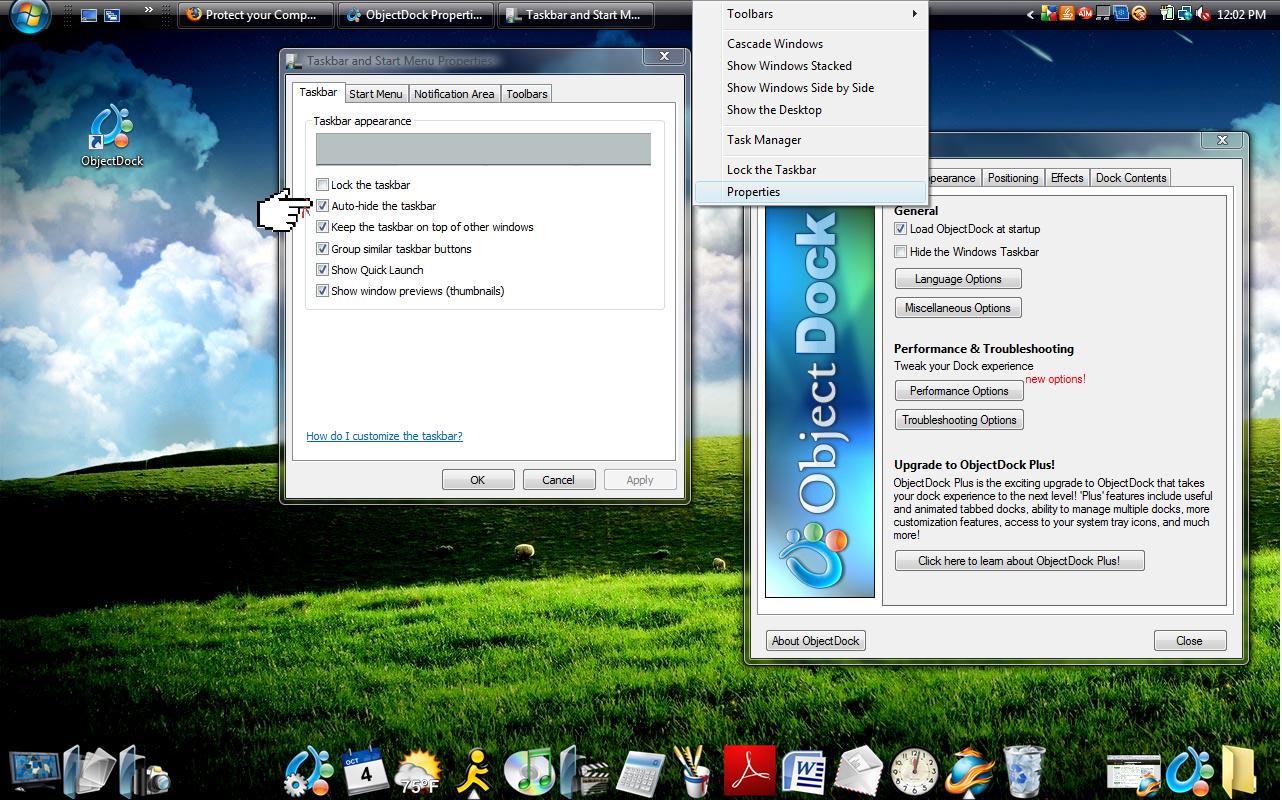1282x800 pixels.
Task: Open Performance Options in ObjectDock
Action: (959, 391)
